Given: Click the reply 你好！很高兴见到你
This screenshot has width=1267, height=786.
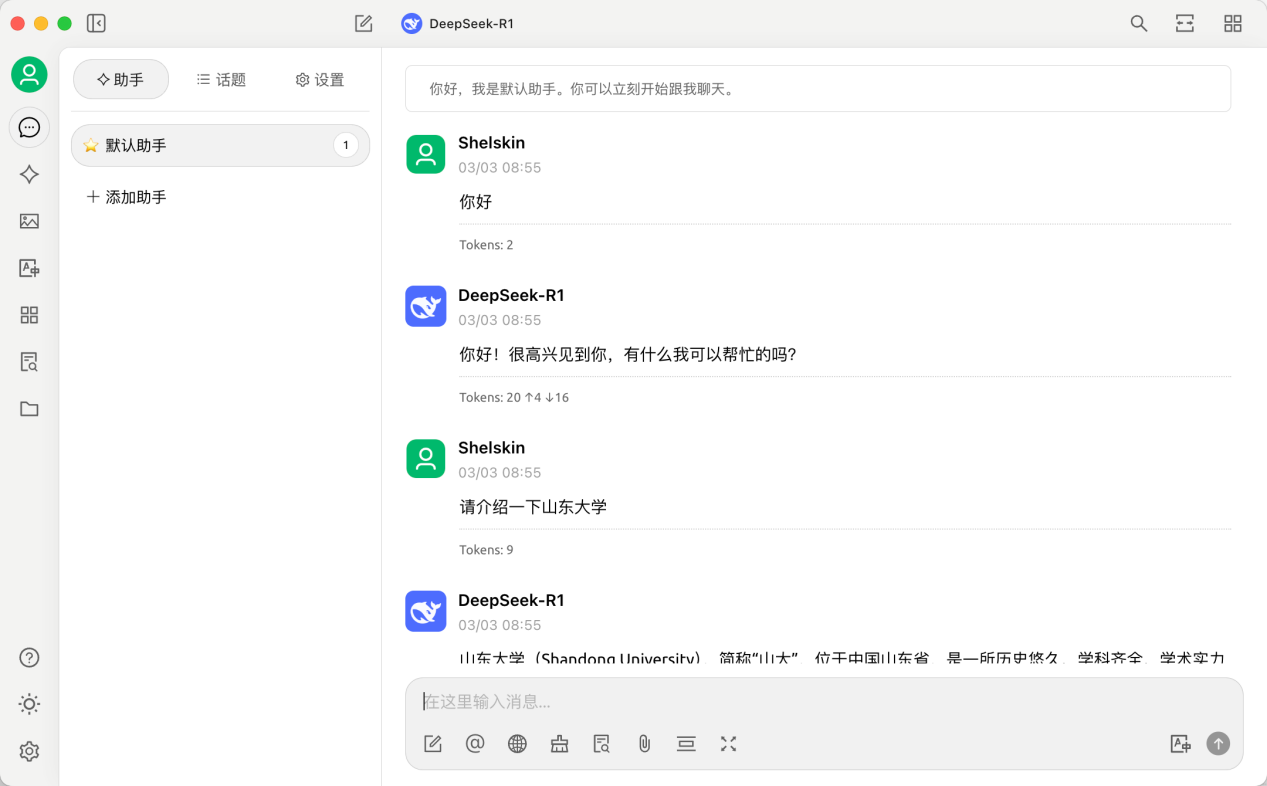Looking at the screenshot, I should (x=628, y=354).
